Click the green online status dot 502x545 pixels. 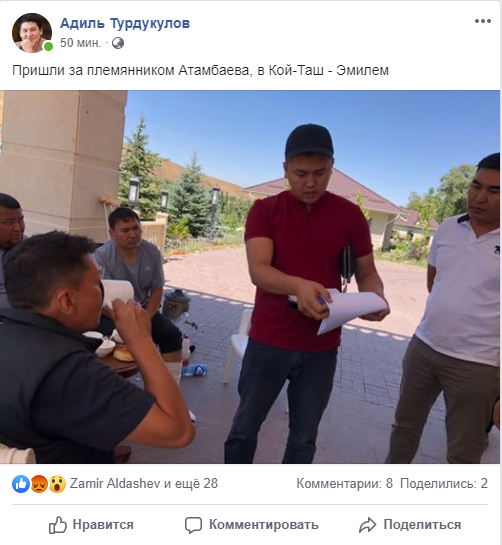click(48, 46)
